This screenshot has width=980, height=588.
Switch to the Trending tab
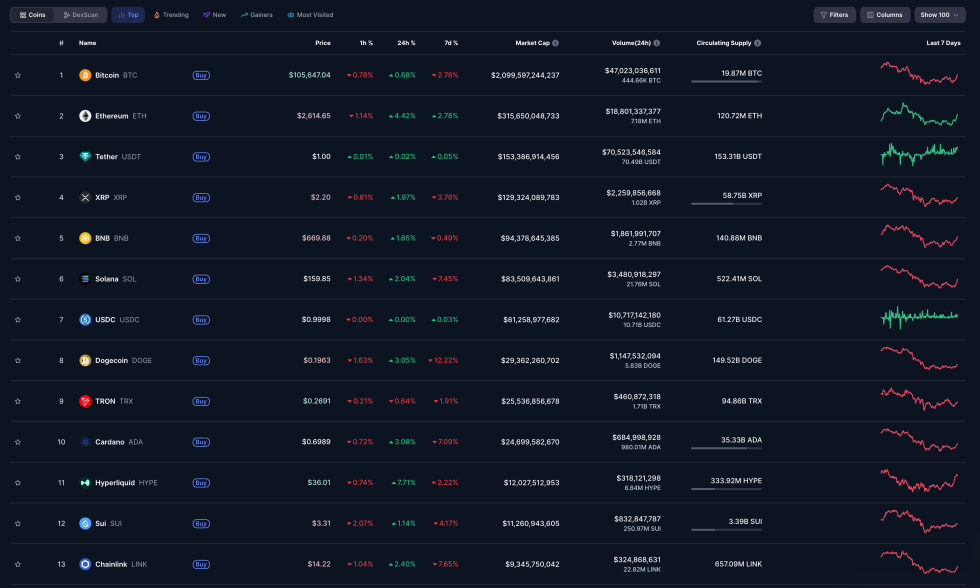pyautogui.click(x=171, y=15)
